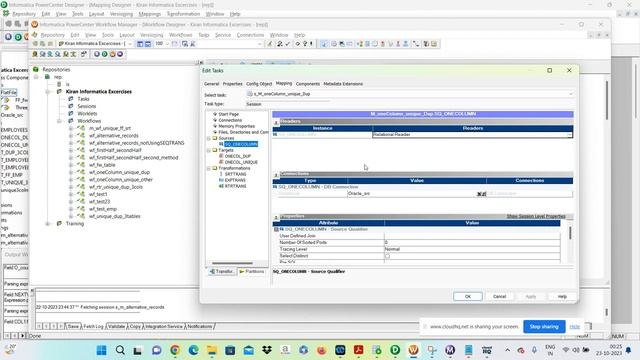Viewport: 640px width, 360px height.
Task: Open the Notifications output tab
Action: click(x=200, y=327)
